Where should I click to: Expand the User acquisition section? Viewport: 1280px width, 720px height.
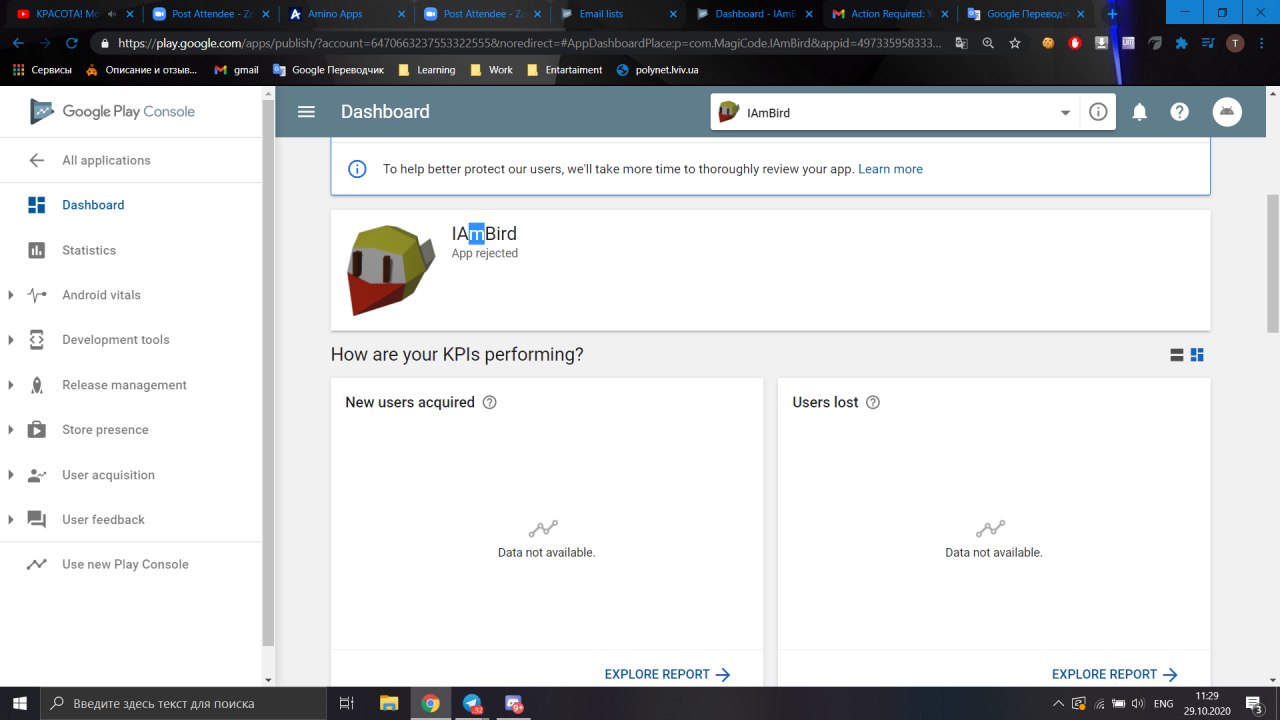(11, 475)
